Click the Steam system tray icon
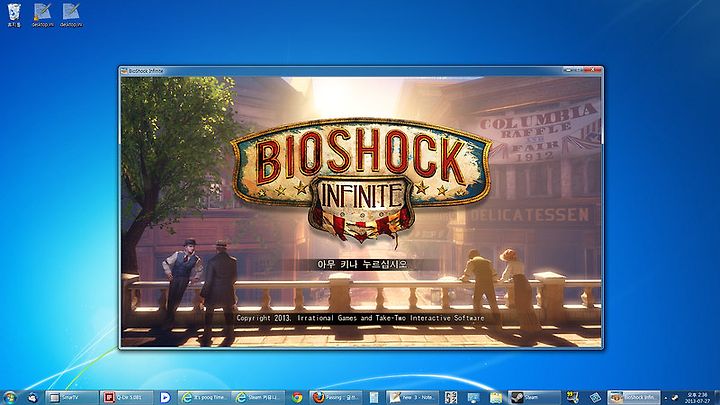The height and width of the screenshot is (405, 720). tap(675, 398)
